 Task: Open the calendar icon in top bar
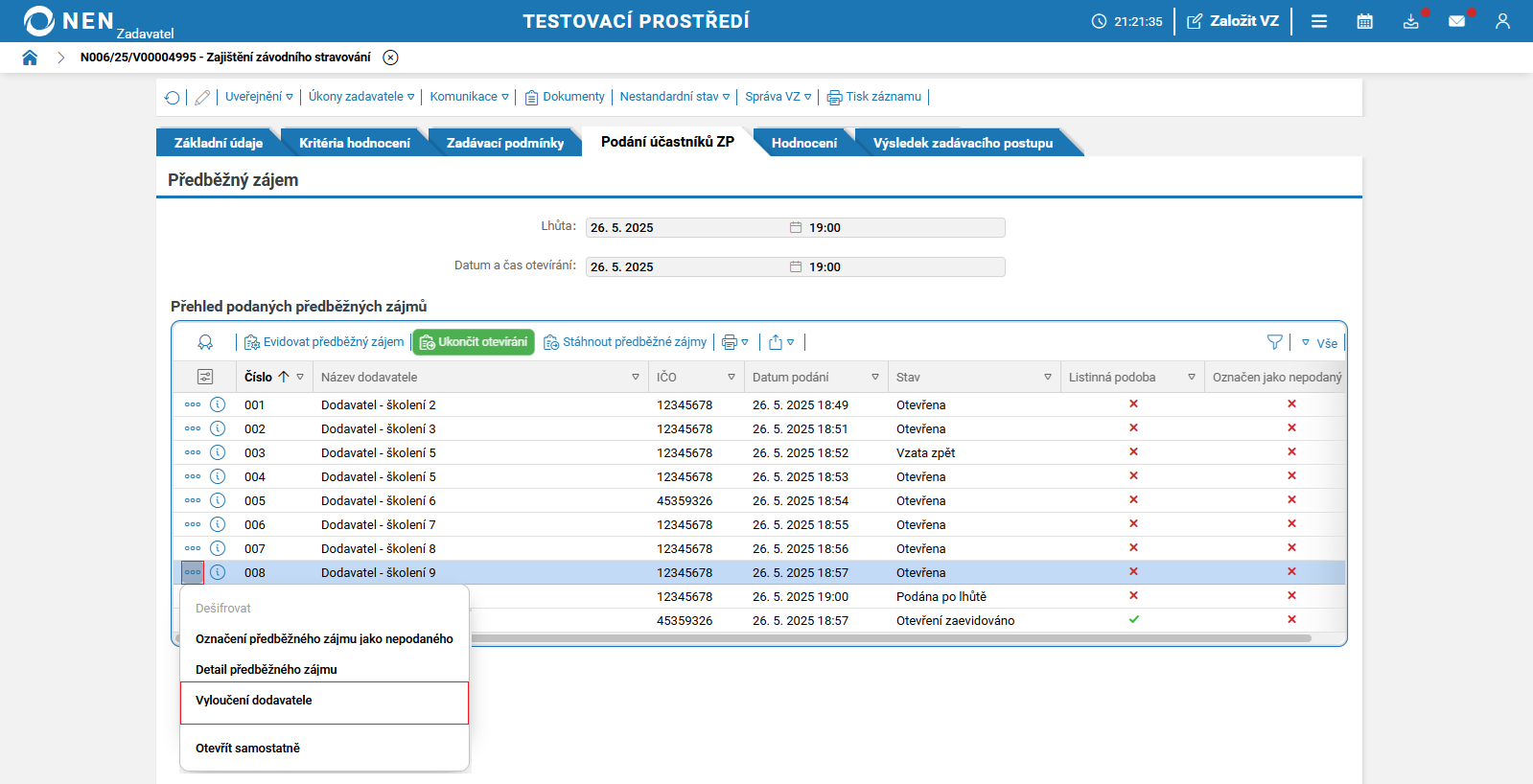pyautogui.click(x=1364, y=21)
